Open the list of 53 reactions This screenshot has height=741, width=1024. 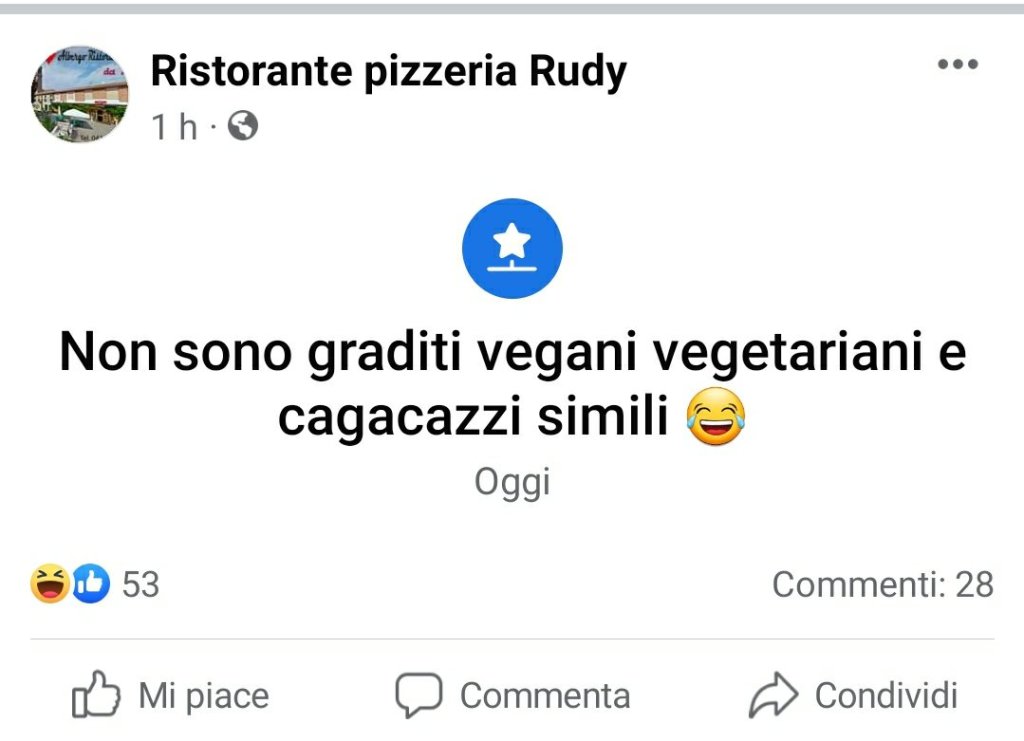pos(140,584)
